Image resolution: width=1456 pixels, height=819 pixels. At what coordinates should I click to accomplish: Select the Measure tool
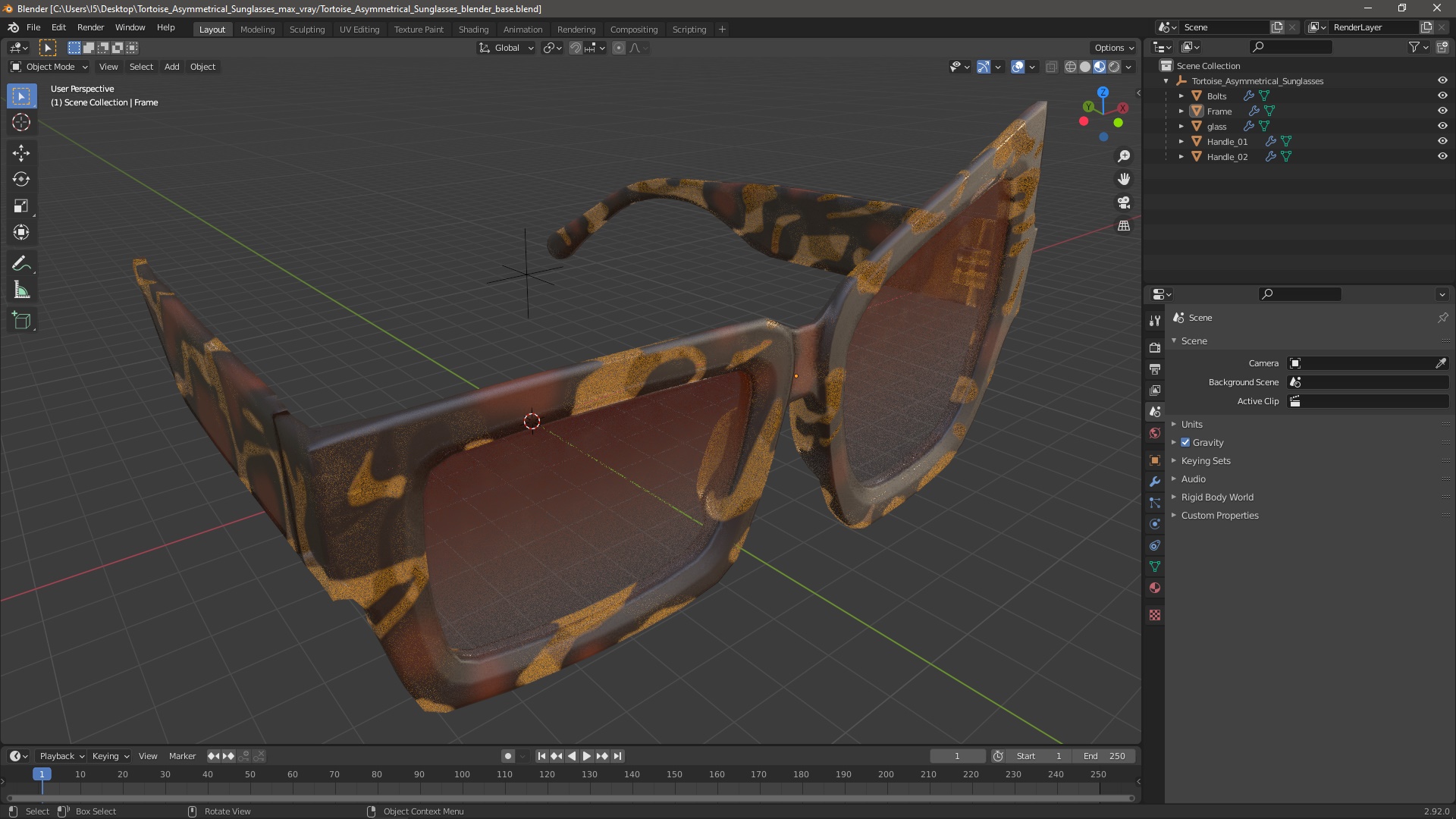[21, 290]
